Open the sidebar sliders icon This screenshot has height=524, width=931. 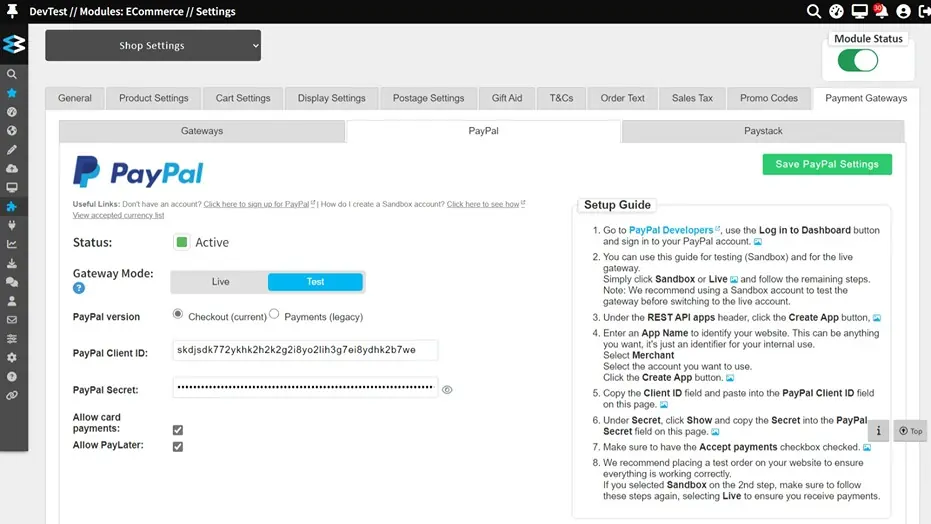click(x=12, y=339)
